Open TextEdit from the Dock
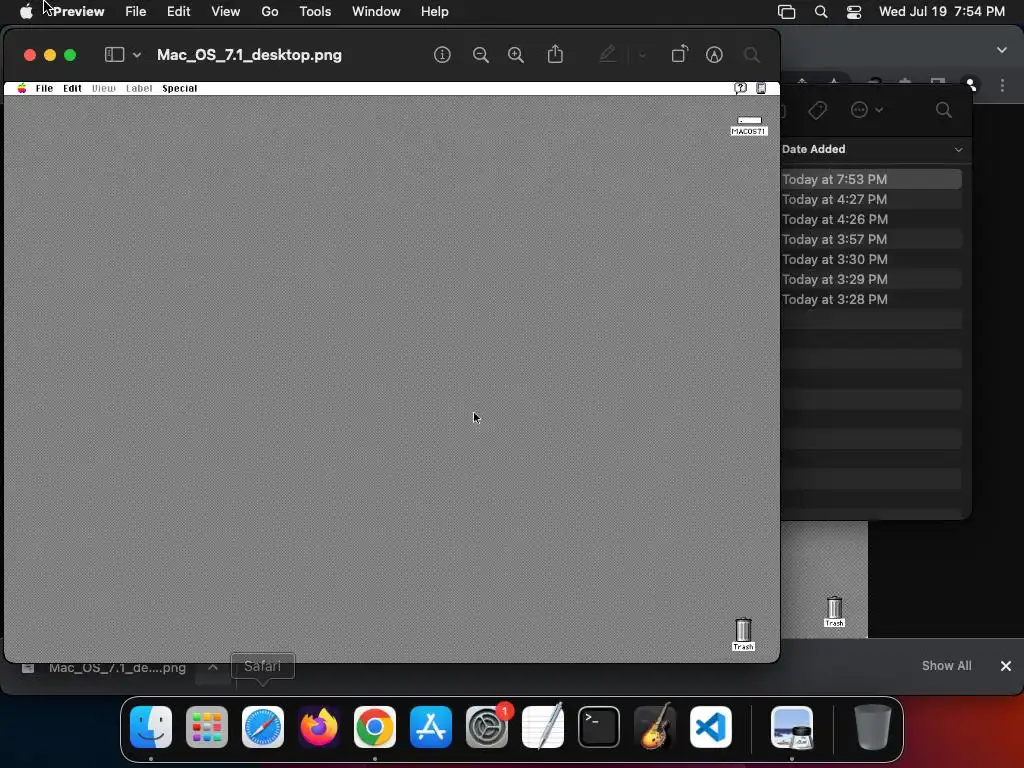The width and height of the screenshot is (1024, 768). (543, 727)
